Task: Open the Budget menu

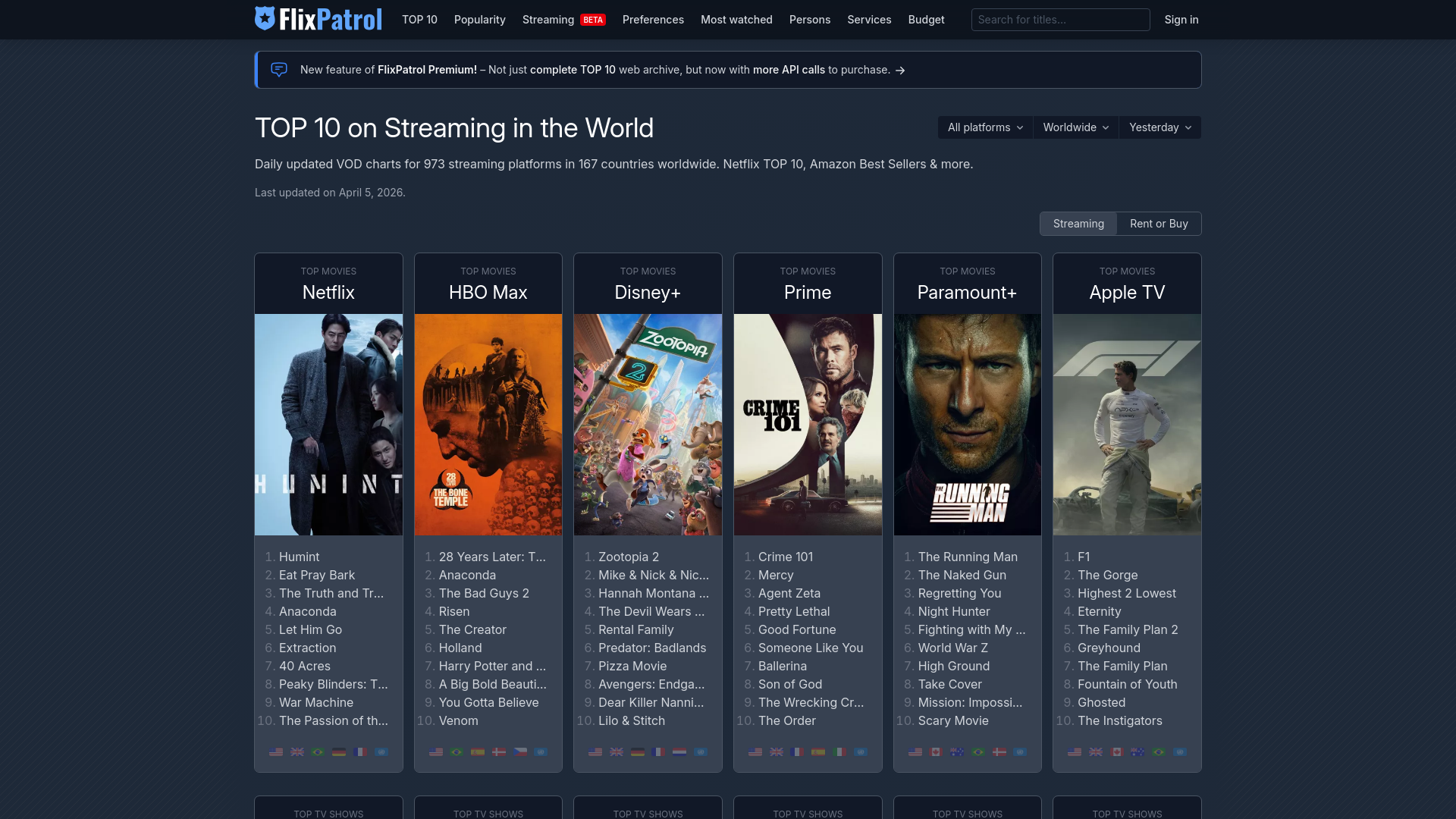Action: (927, 20)
